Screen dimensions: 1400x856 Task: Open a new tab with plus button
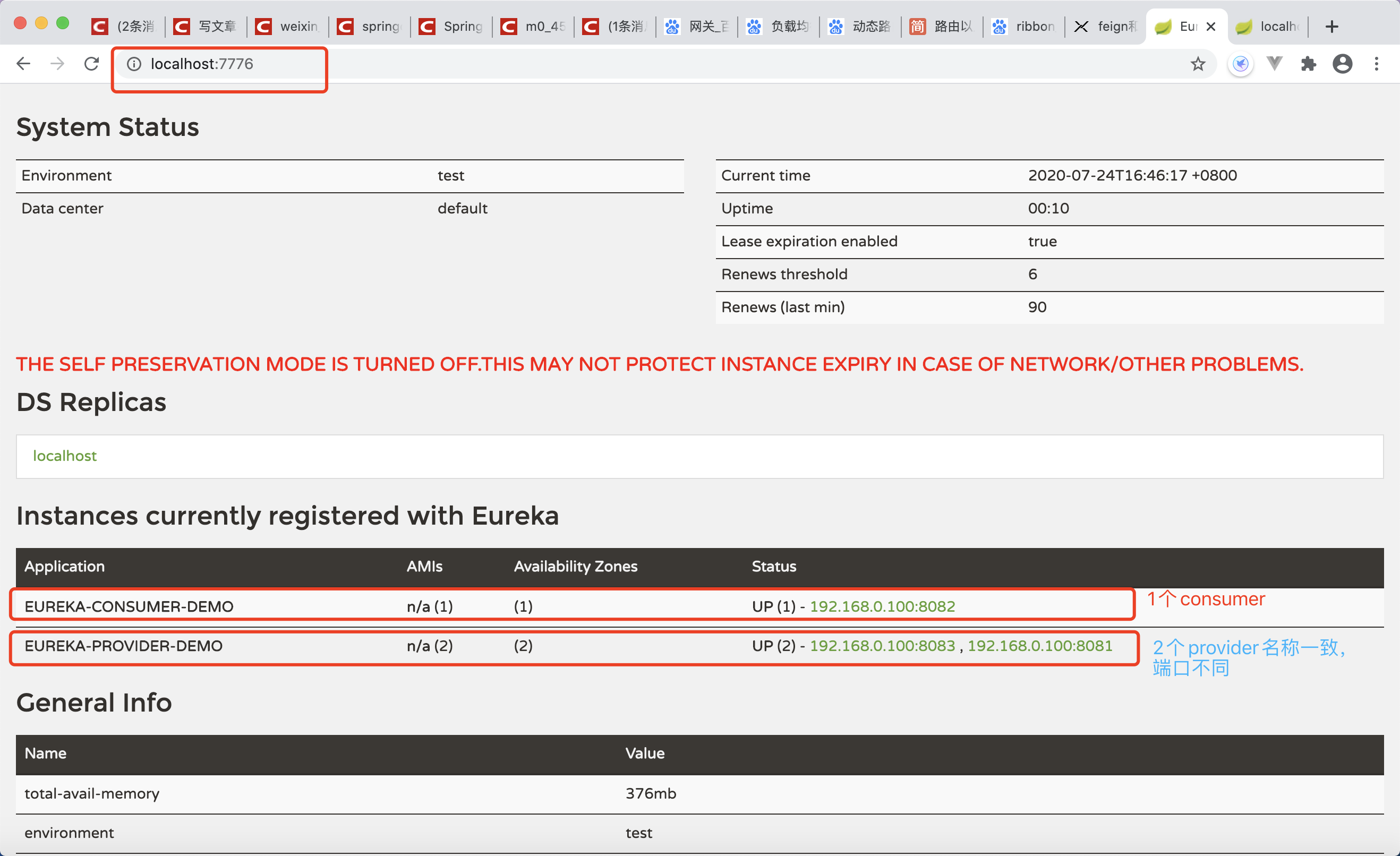coord(1331,27)
